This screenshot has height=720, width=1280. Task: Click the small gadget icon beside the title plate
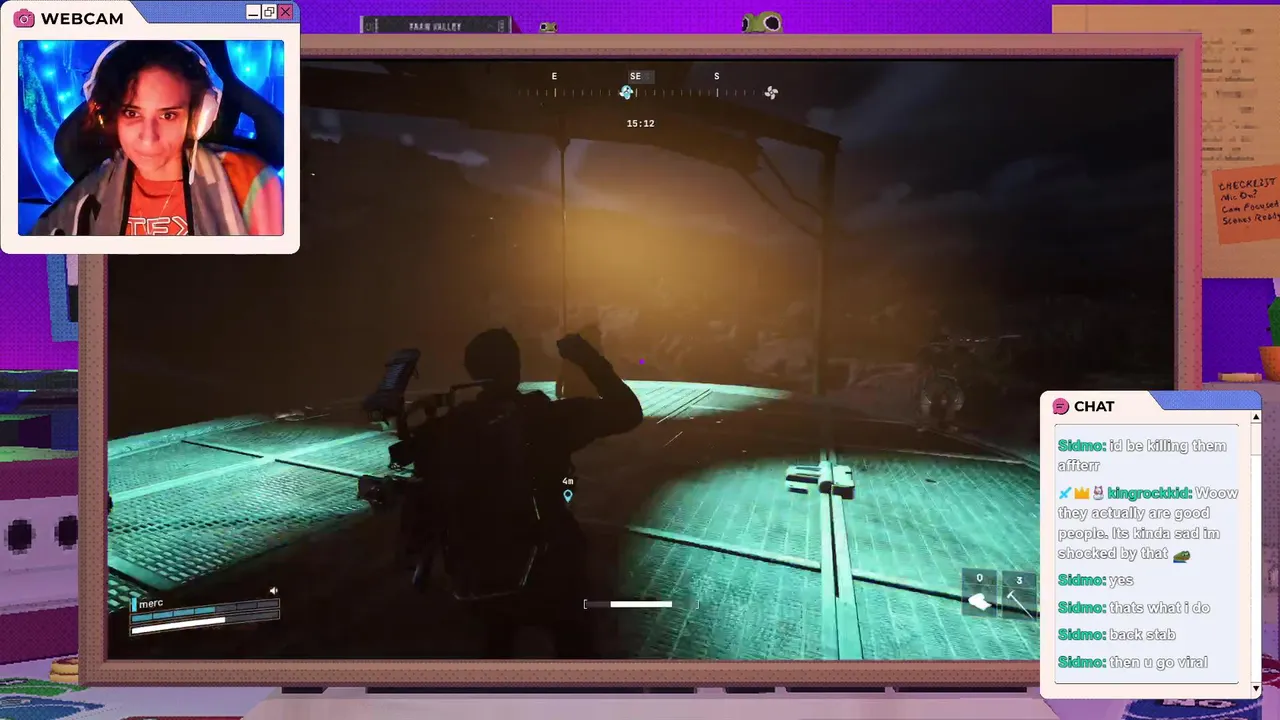(x=547, y=27)
